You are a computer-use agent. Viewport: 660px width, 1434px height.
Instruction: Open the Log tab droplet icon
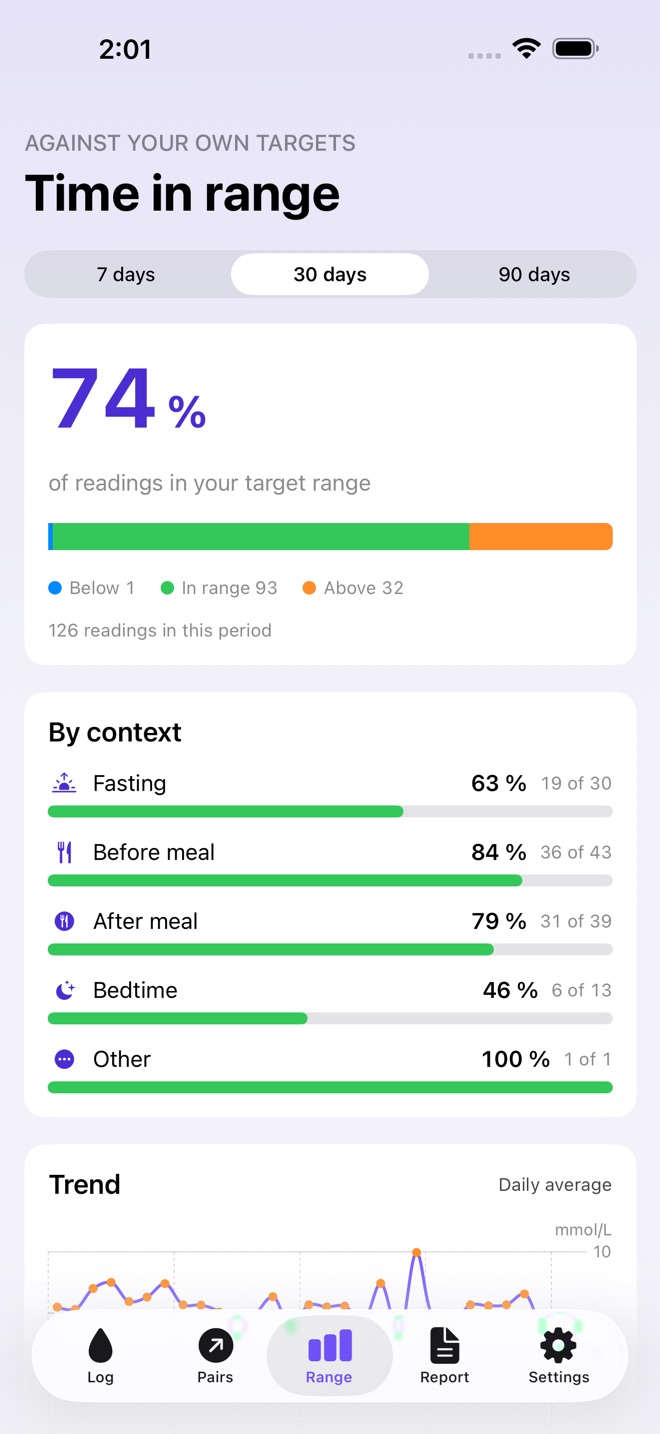coord(100,1346)
